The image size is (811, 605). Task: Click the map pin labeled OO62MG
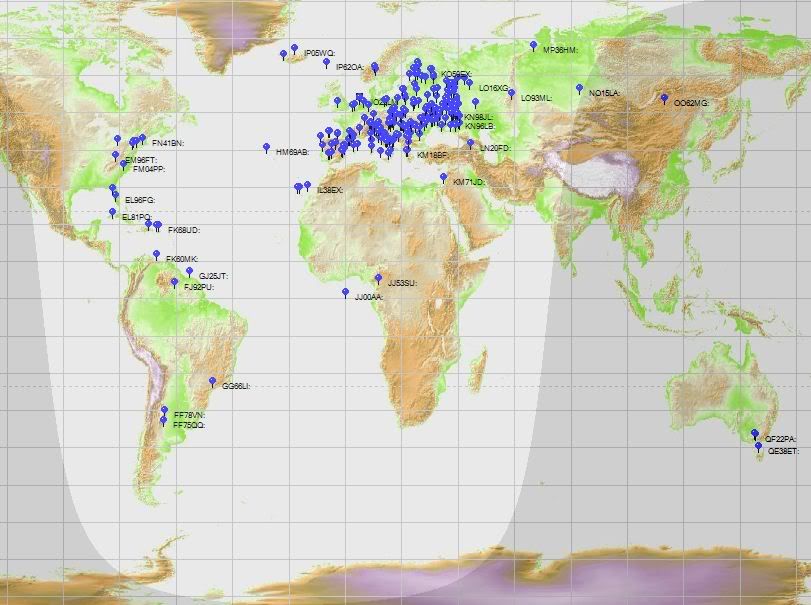tap(664, 98)
